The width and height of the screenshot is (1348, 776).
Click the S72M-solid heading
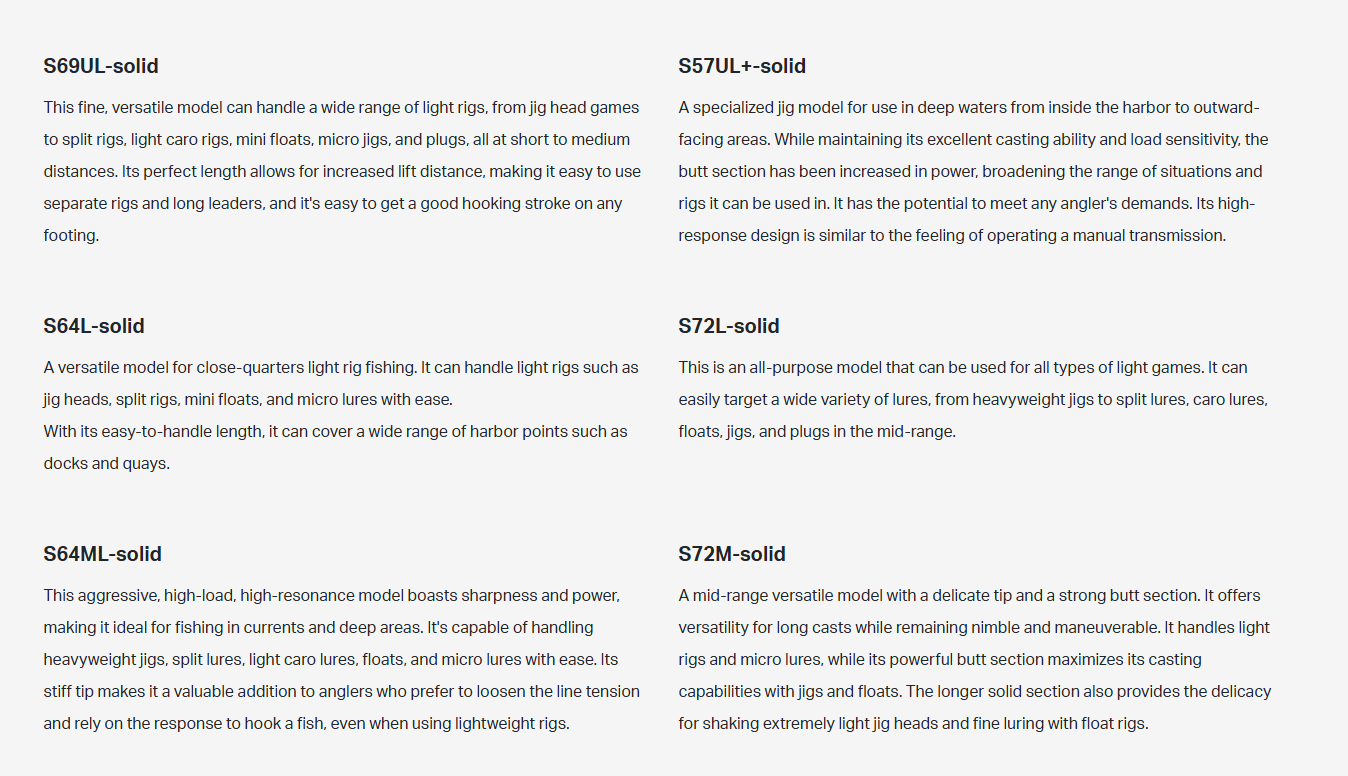click(732, 555)
